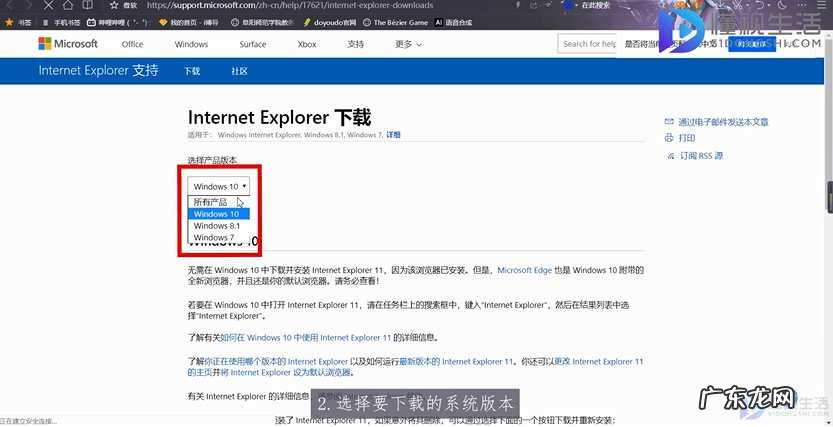Click 通过电子邮件发送本文章 link
Viewport: 833px width, 427px height.
click(x=723, y=122)
